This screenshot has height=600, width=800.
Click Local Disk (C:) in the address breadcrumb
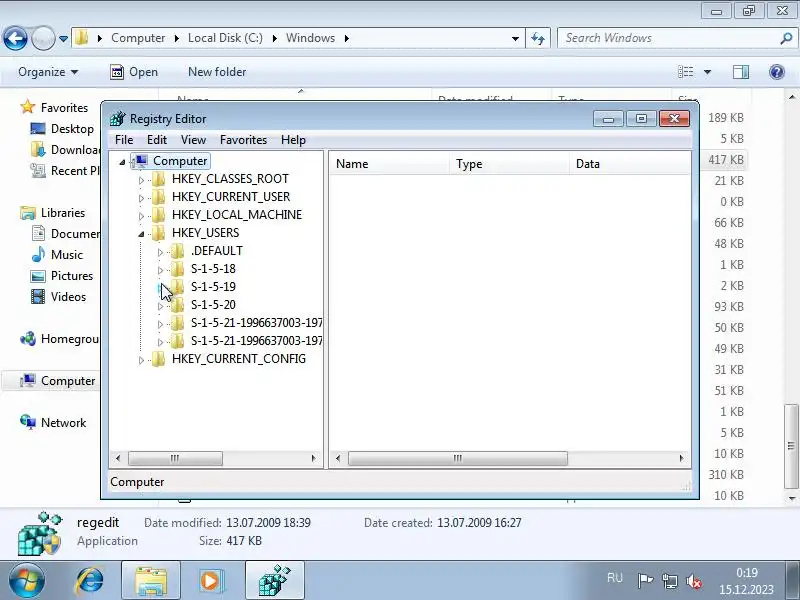point(225,38)
